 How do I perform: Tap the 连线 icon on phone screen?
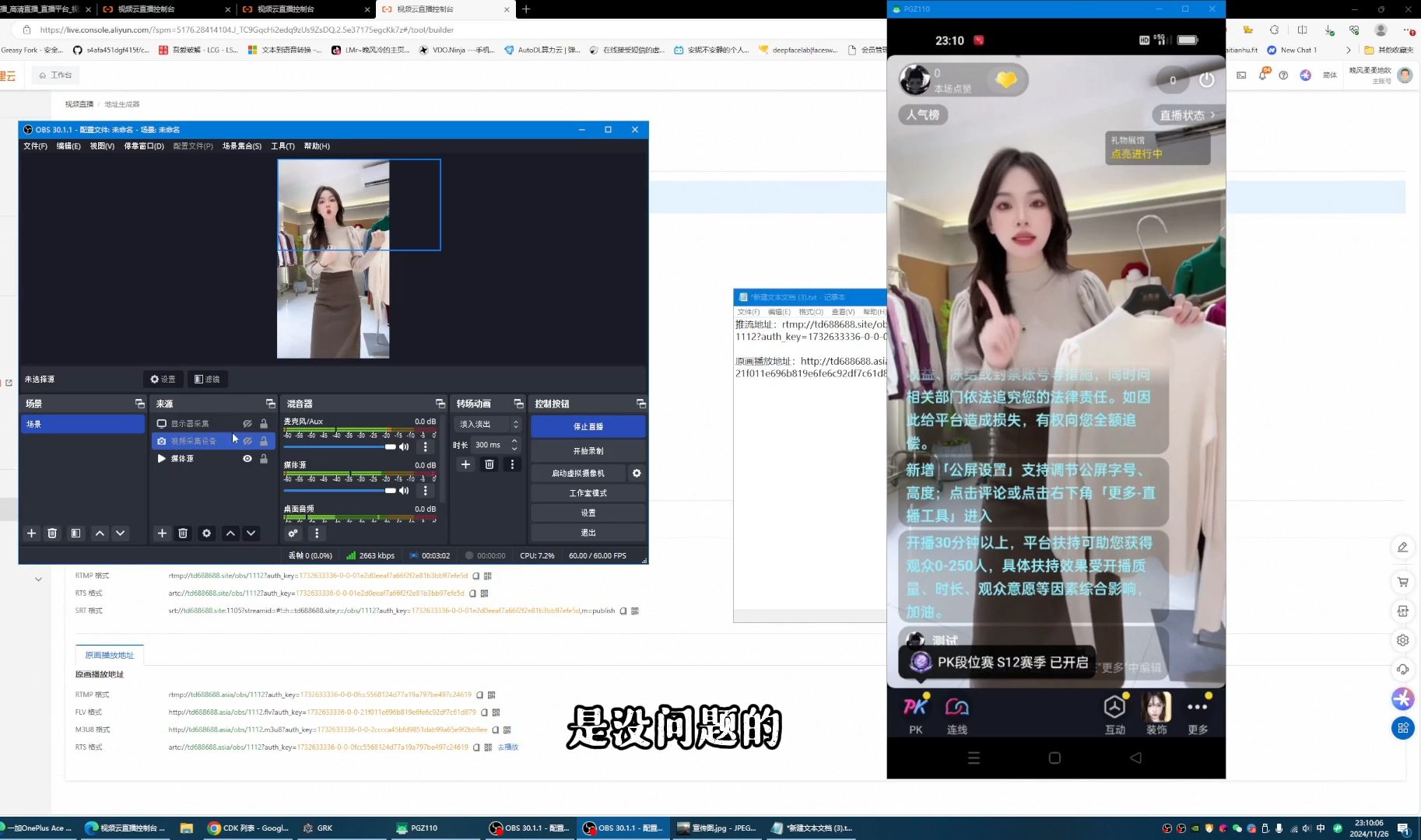pyautogui.click(x=957, y=716)
